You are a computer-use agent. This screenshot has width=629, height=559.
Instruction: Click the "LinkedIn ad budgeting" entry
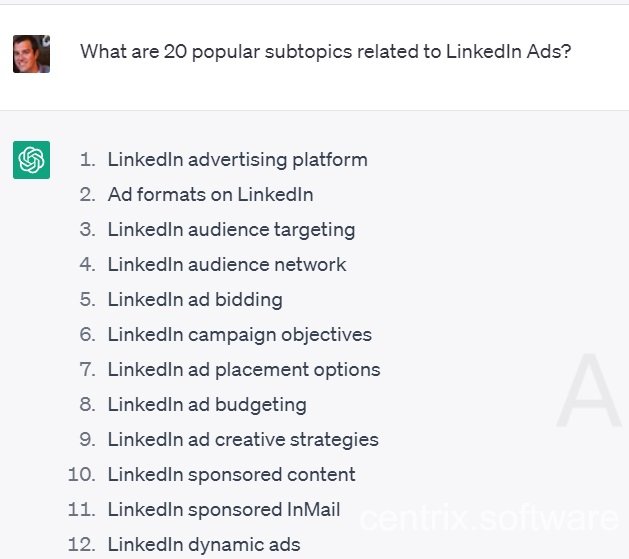207,405
